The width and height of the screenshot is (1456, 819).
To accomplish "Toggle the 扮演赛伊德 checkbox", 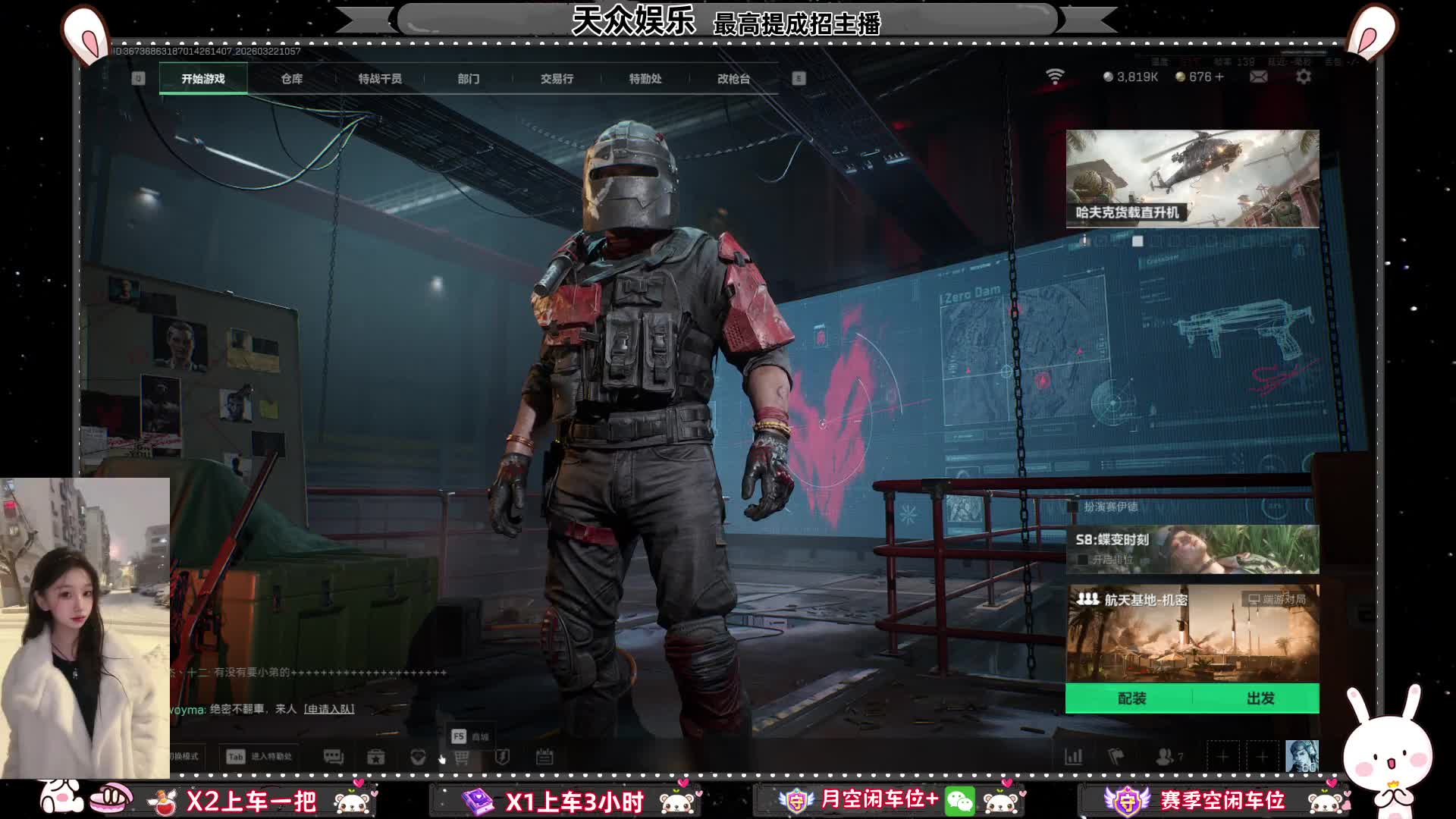I will [x=1073, y=507].
